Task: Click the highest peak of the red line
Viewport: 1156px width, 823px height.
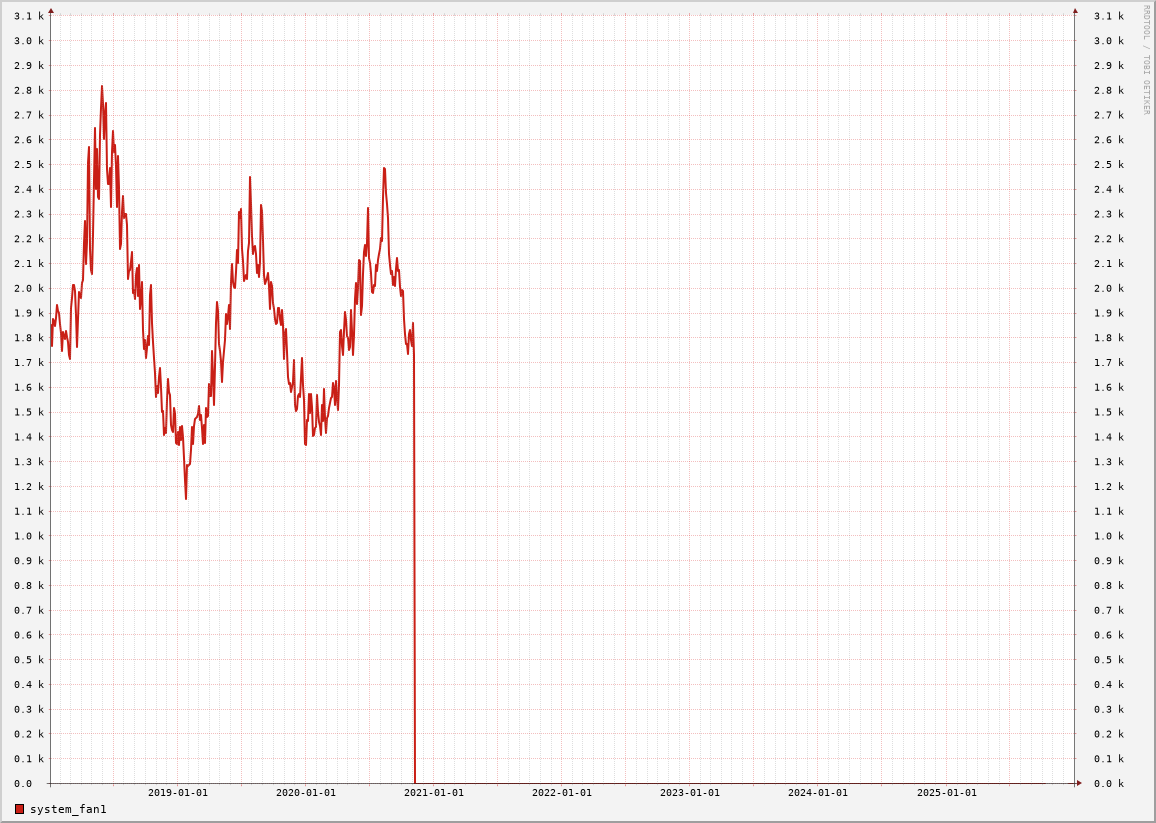Action: point(101,87)
